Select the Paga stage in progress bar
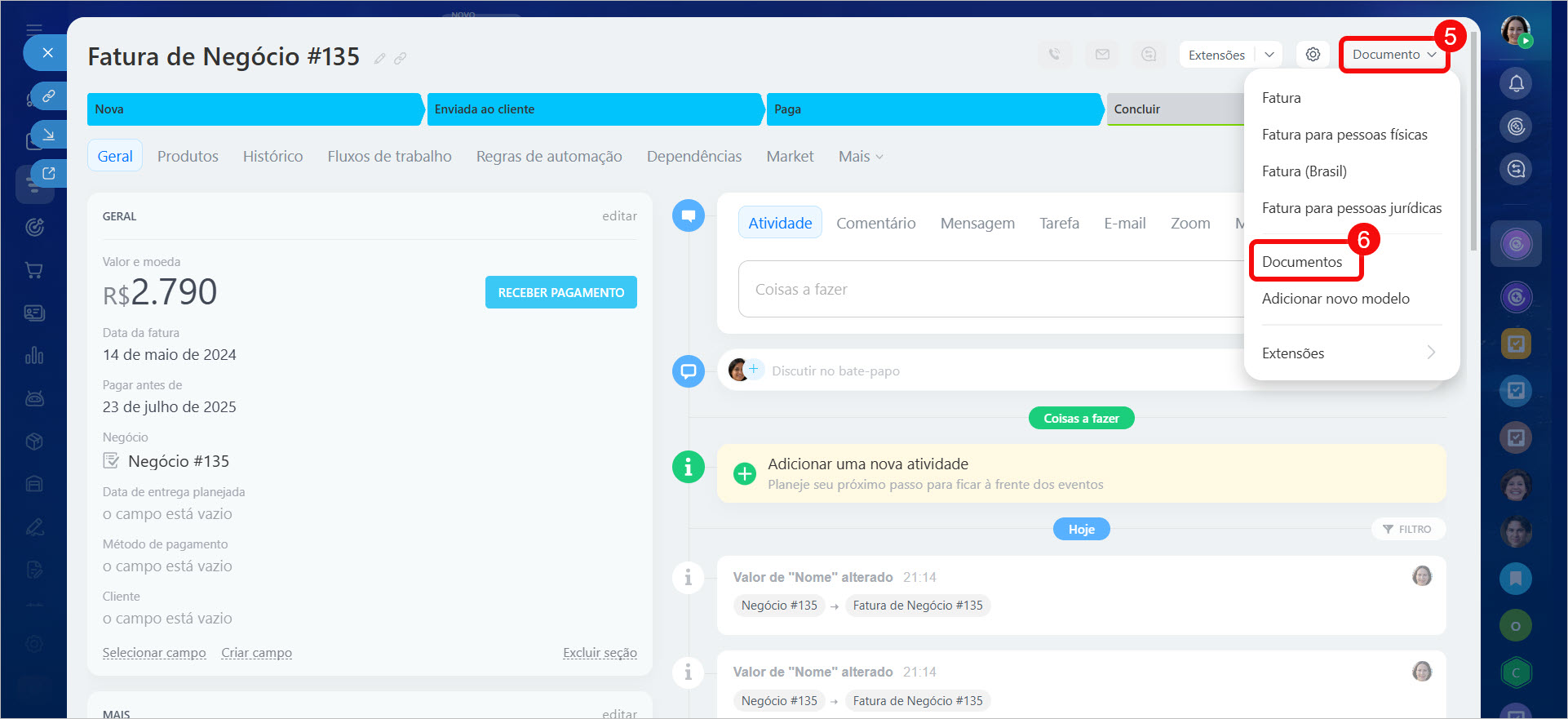 [933, 109]
